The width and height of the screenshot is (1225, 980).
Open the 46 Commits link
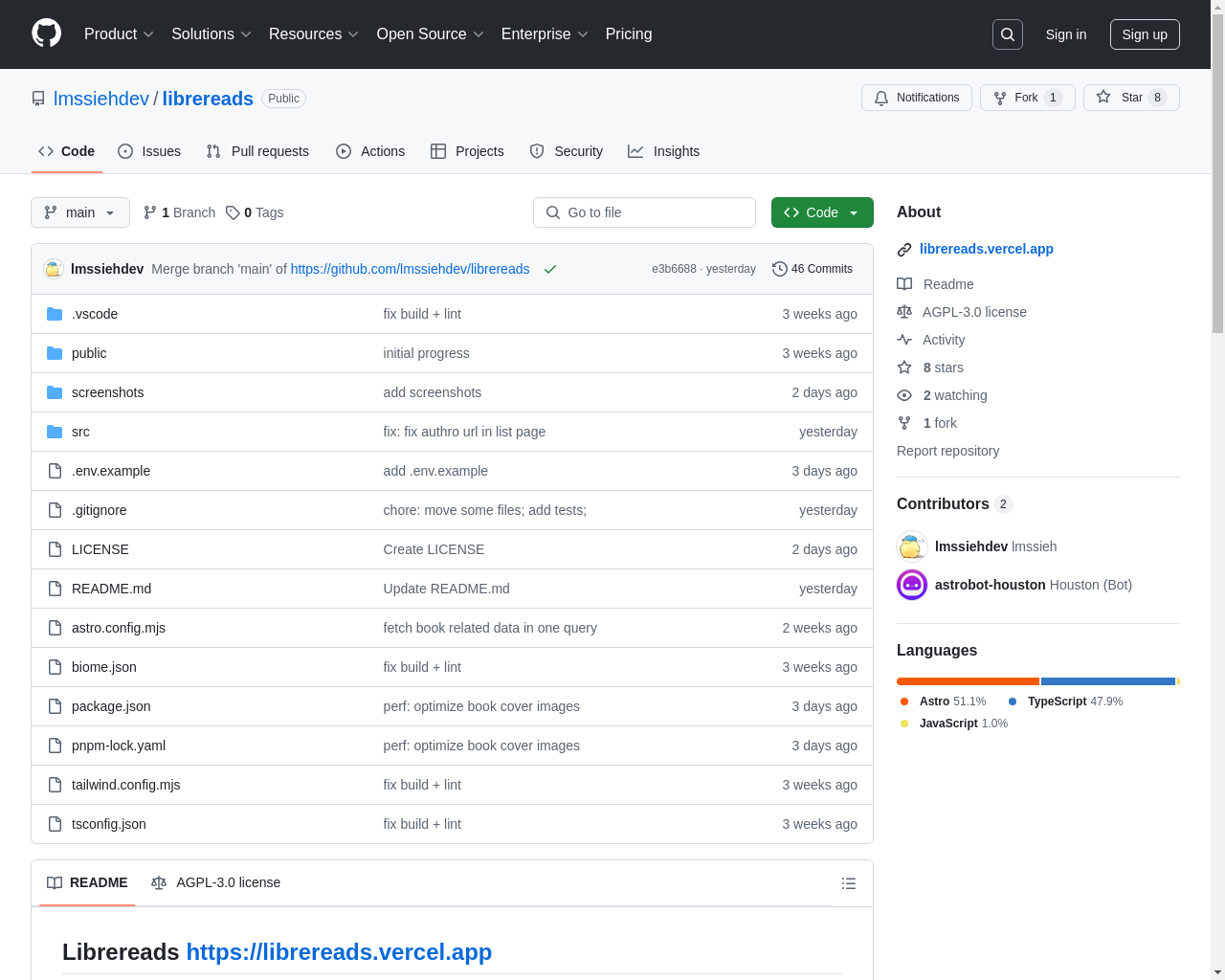point(813,269)
